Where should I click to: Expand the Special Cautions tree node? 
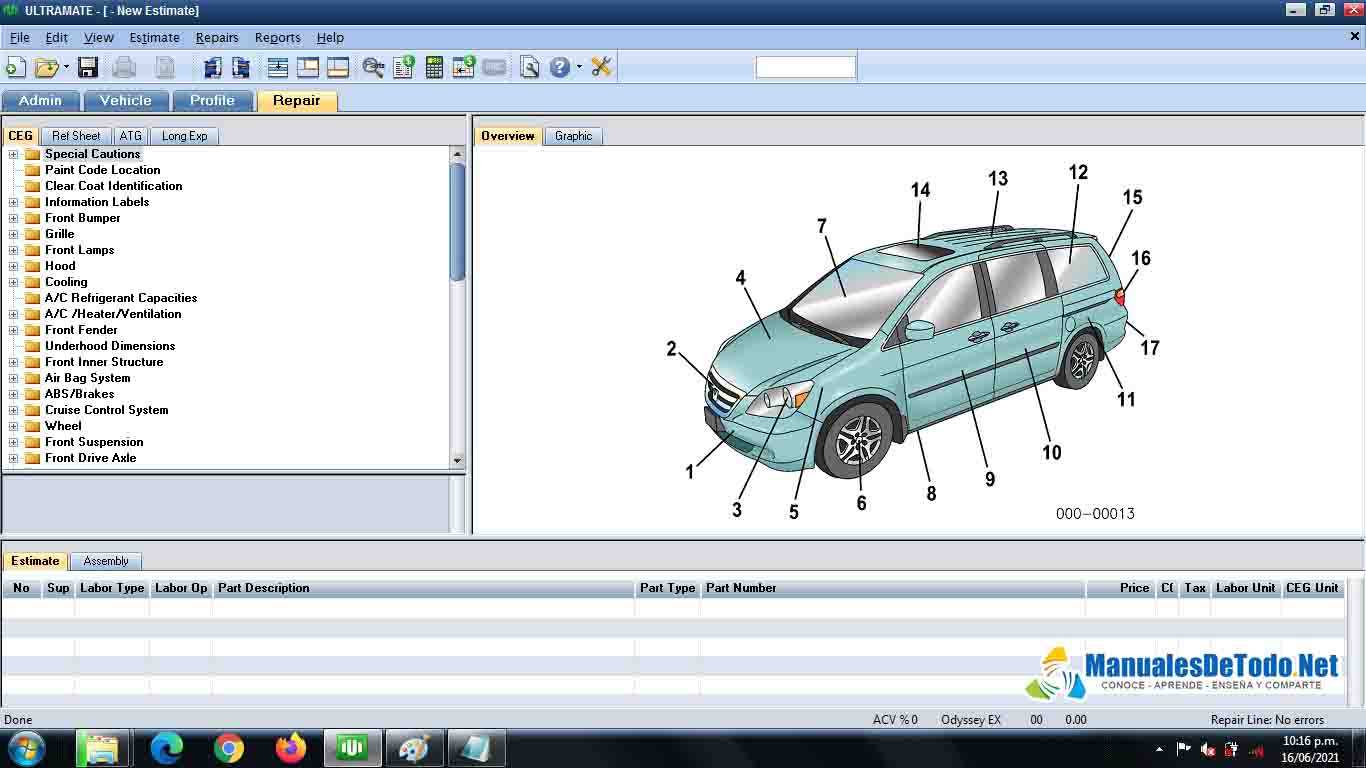tap(14, 154)
